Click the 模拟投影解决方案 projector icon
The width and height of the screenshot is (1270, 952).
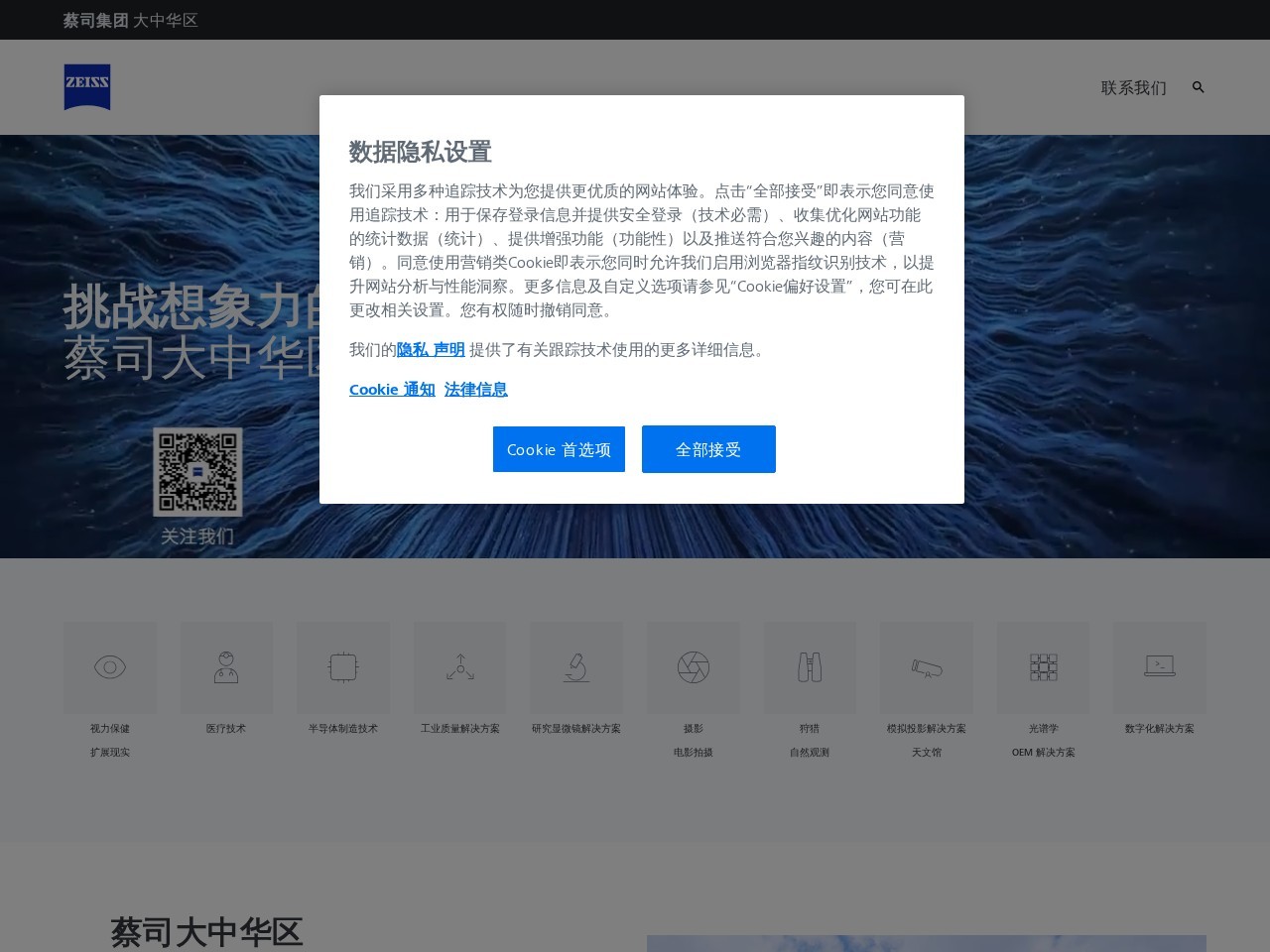[927, 667]
